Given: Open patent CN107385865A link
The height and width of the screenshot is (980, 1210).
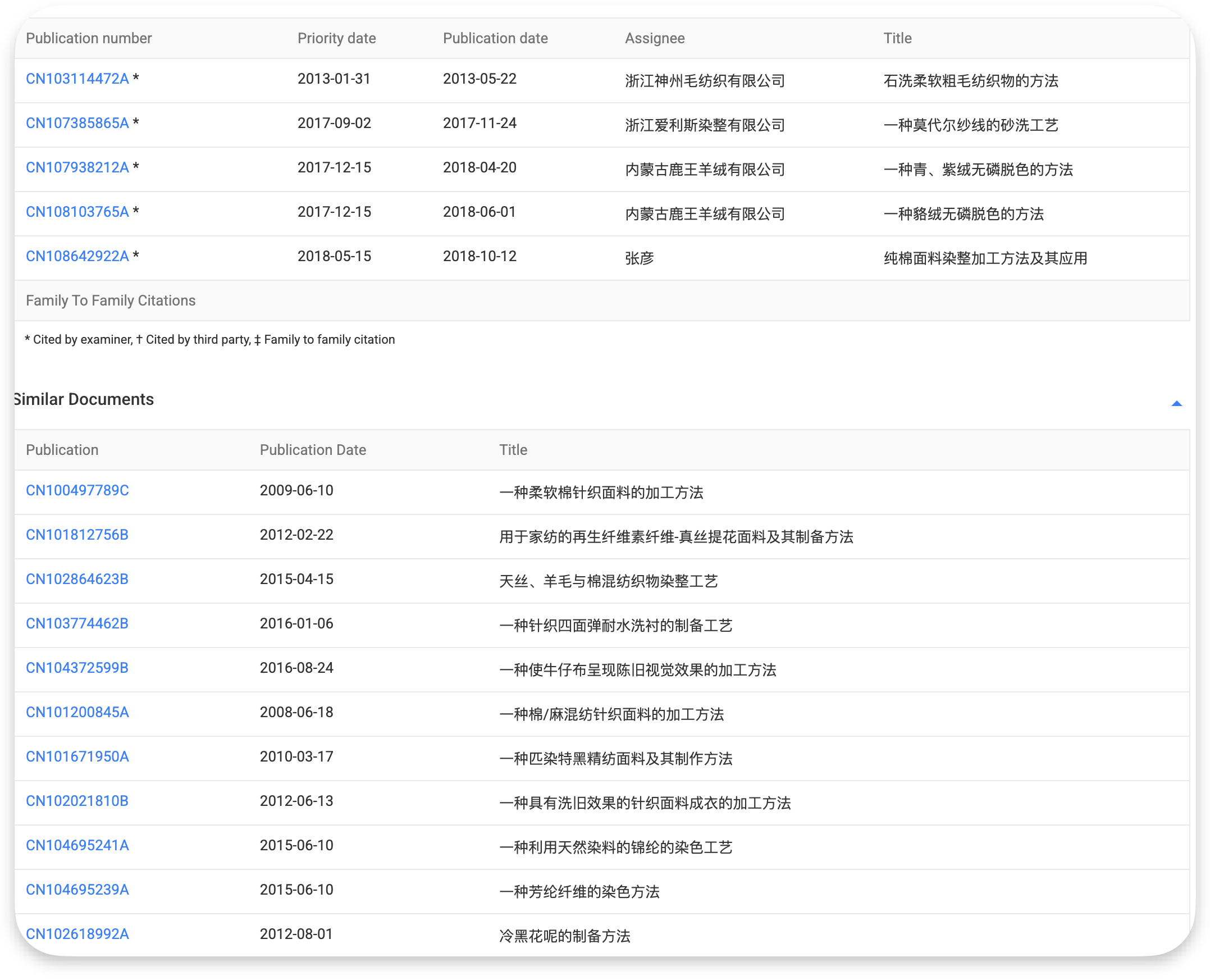Looking at the screenshot, I should click(x=77, y=123).
